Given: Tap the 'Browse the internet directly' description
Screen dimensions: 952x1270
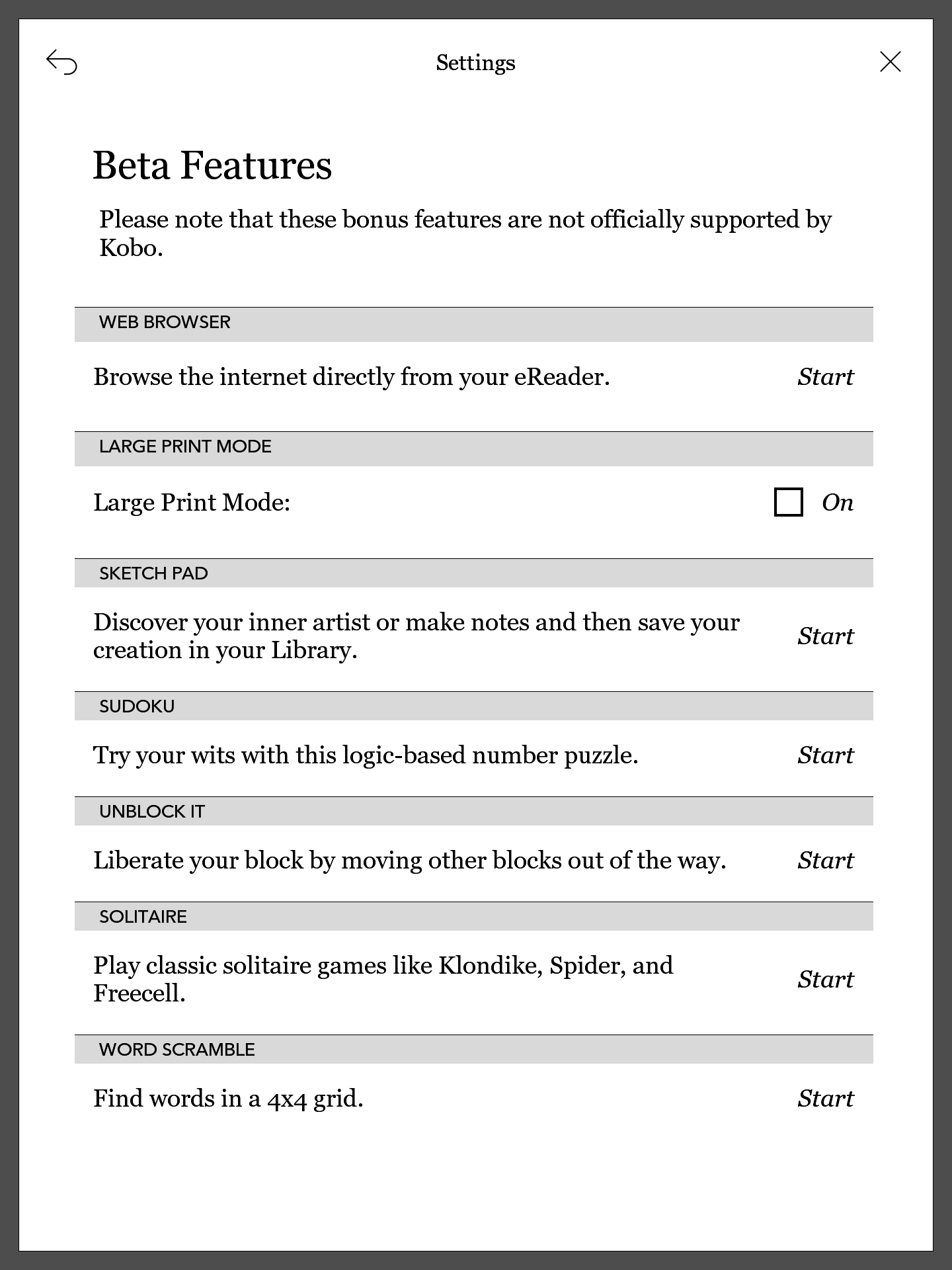Looking at the screenshot, I should 351,377.
